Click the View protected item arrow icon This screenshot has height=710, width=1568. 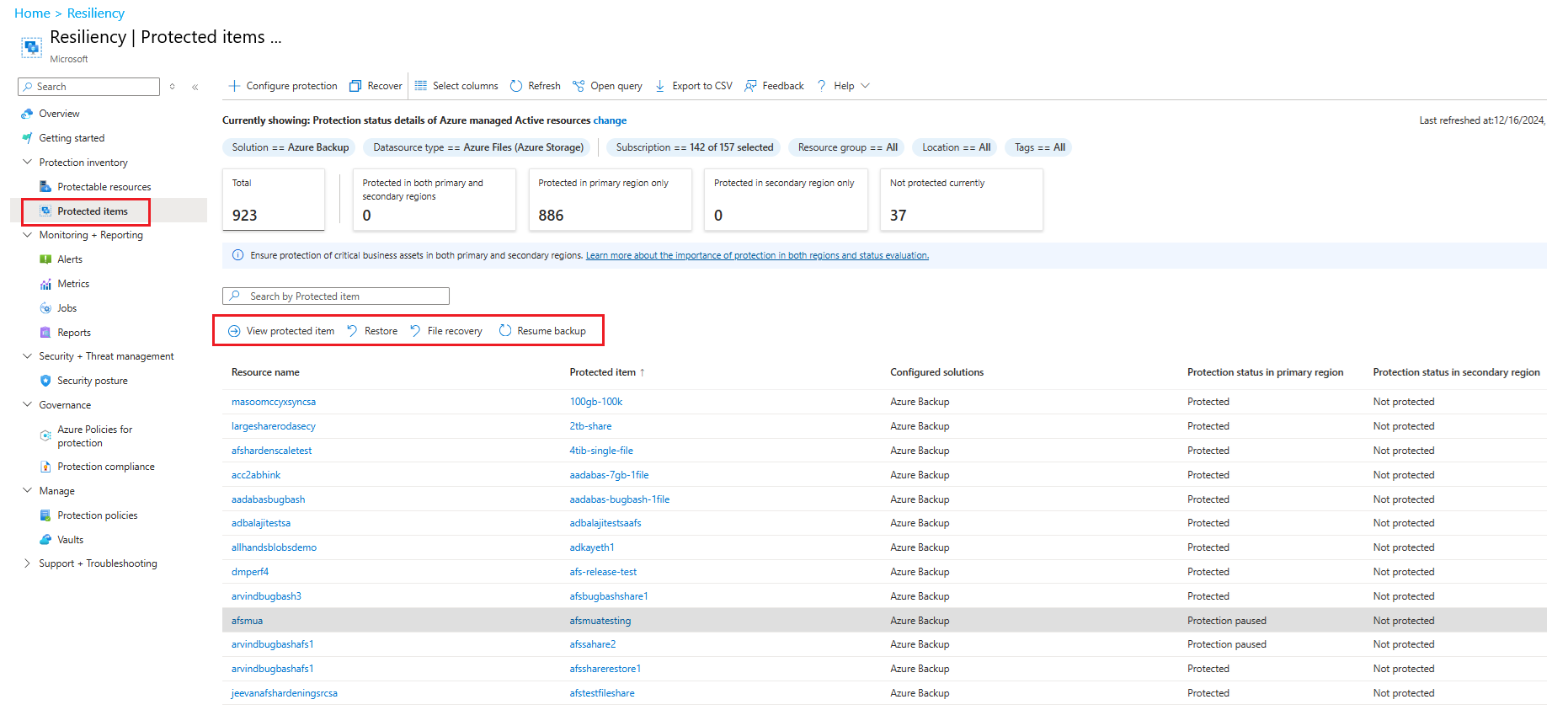point(234,331)
